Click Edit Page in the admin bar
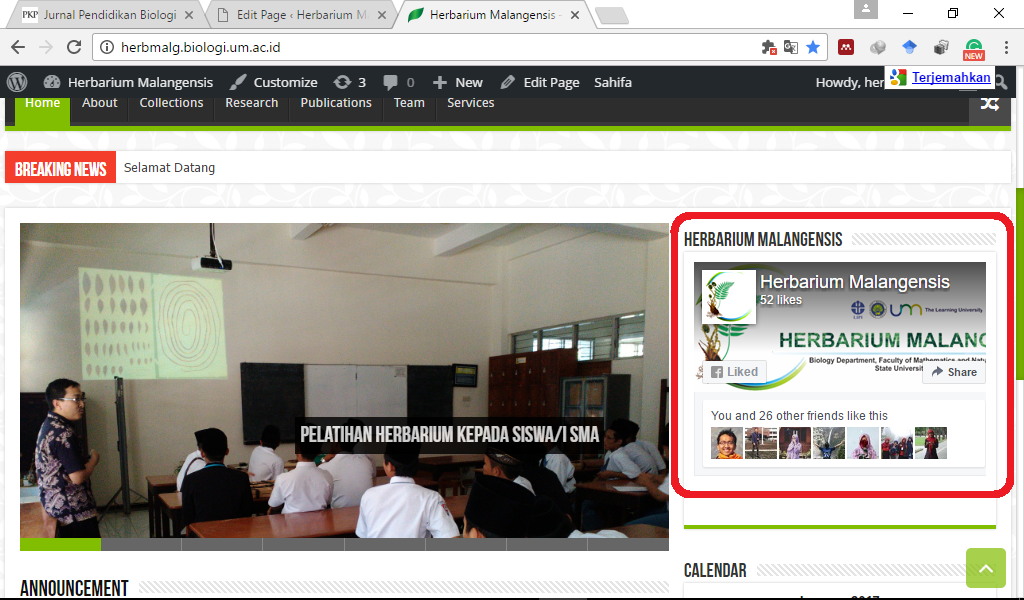 540,82
